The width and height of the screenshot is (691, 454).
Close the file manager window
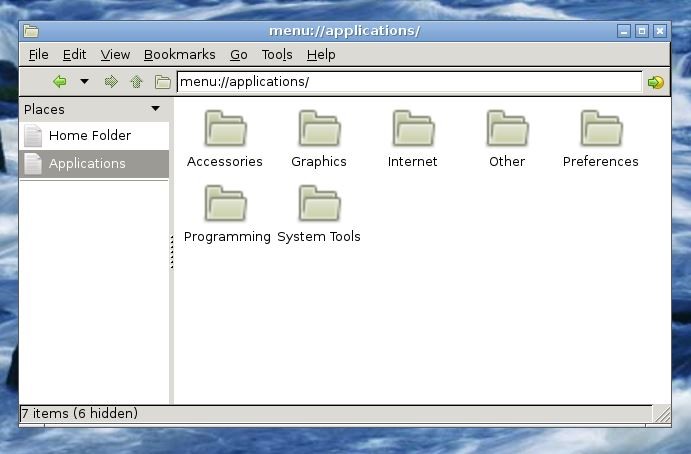(660, 31)
